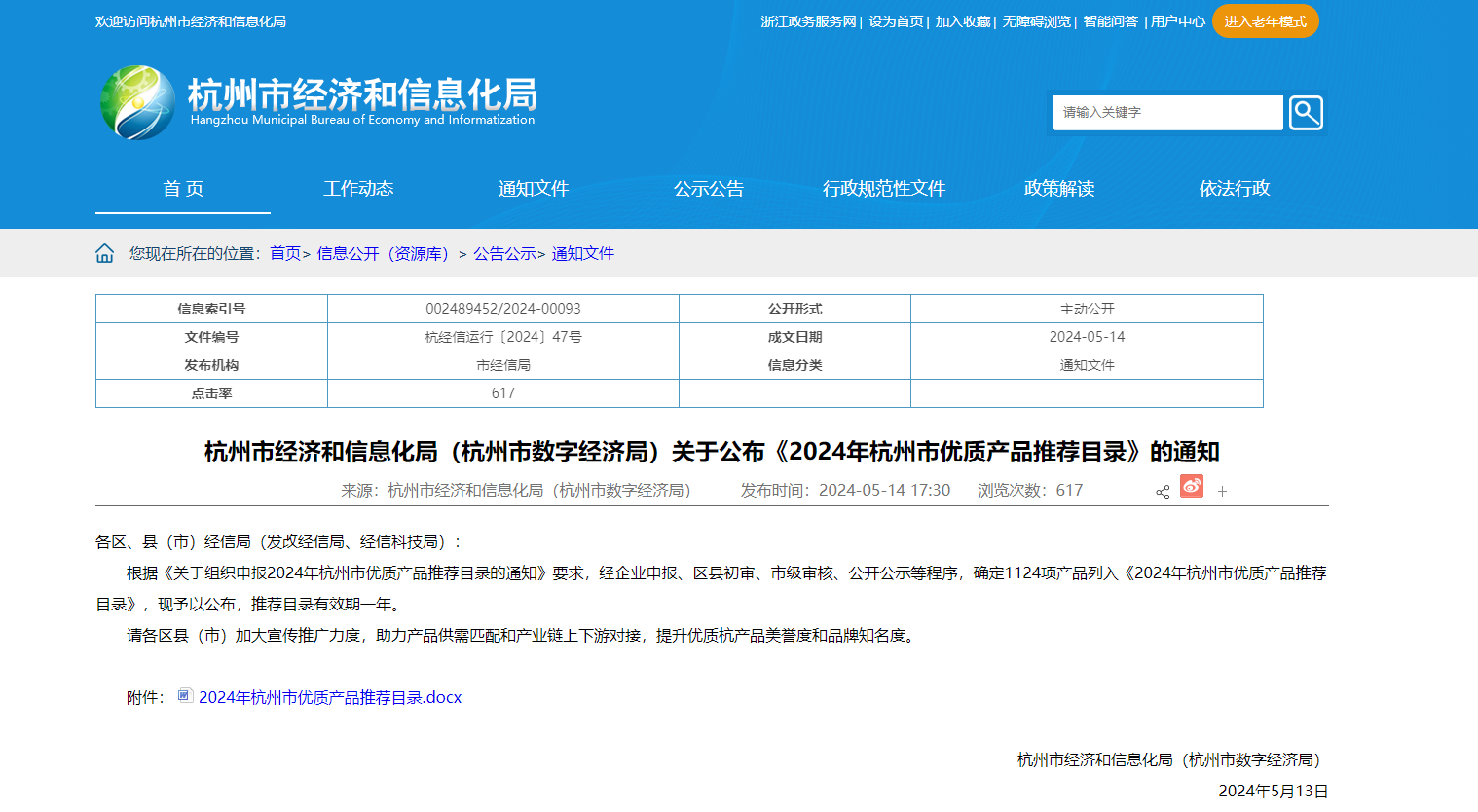The height and width of the screenshot is (812, 1478).
Task: Open the 智能问答 top link
Action: pyautogui.click(x=1110, y=21)
